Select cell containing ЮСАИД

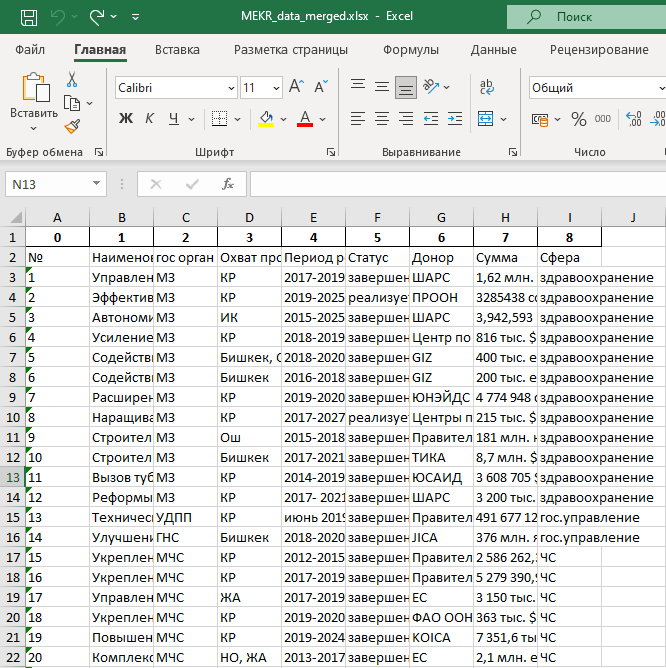click(441, 478)
